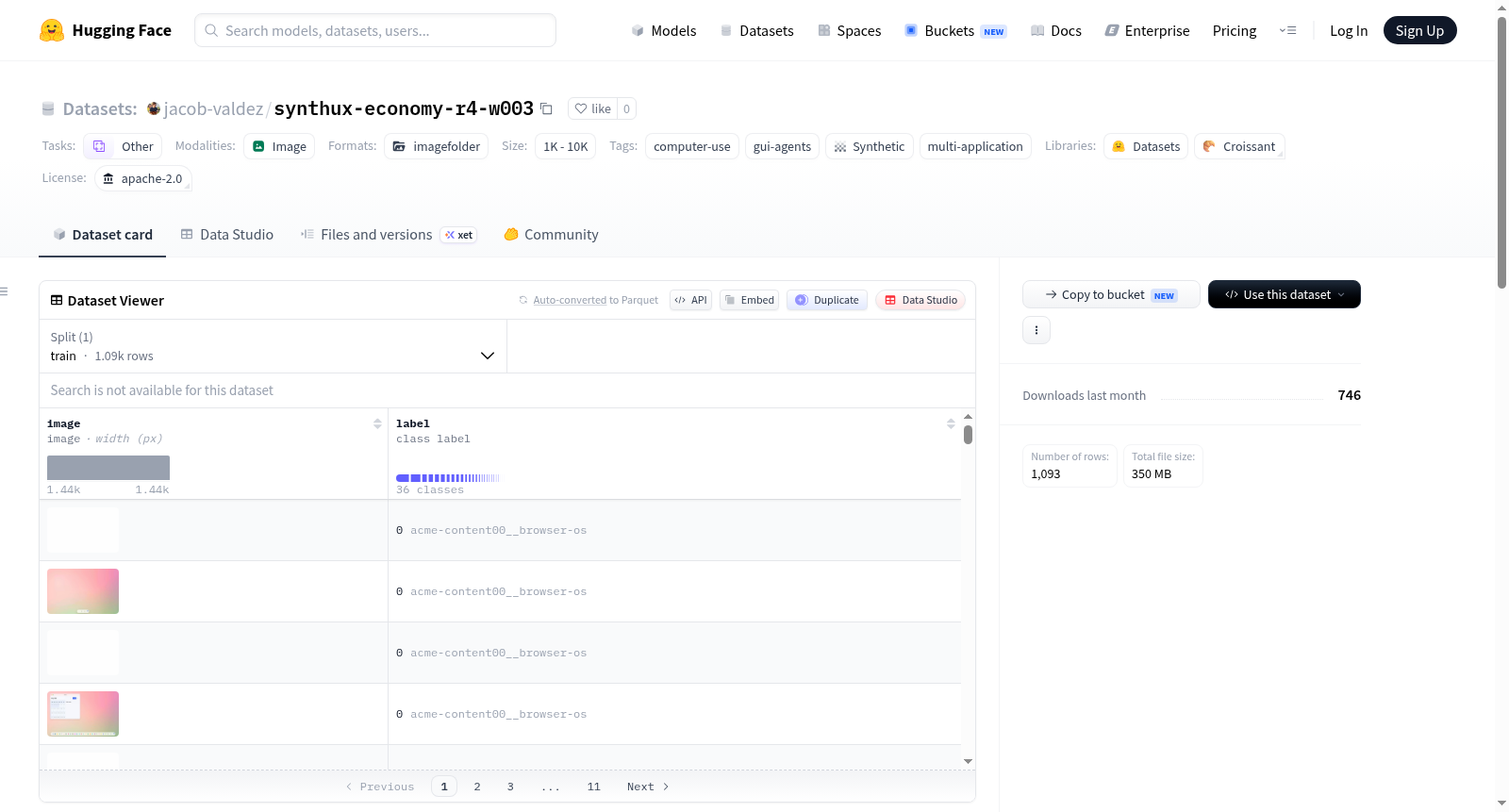Click the page vertical scrollbar

(1502, 151)
